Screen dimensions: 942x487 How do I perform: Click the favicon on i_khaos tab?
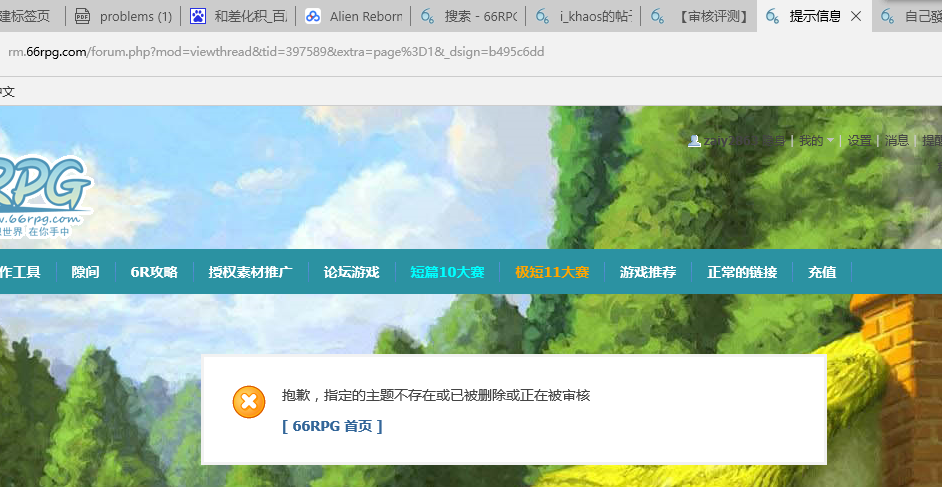pyautogui.click(x=542, y=16)
